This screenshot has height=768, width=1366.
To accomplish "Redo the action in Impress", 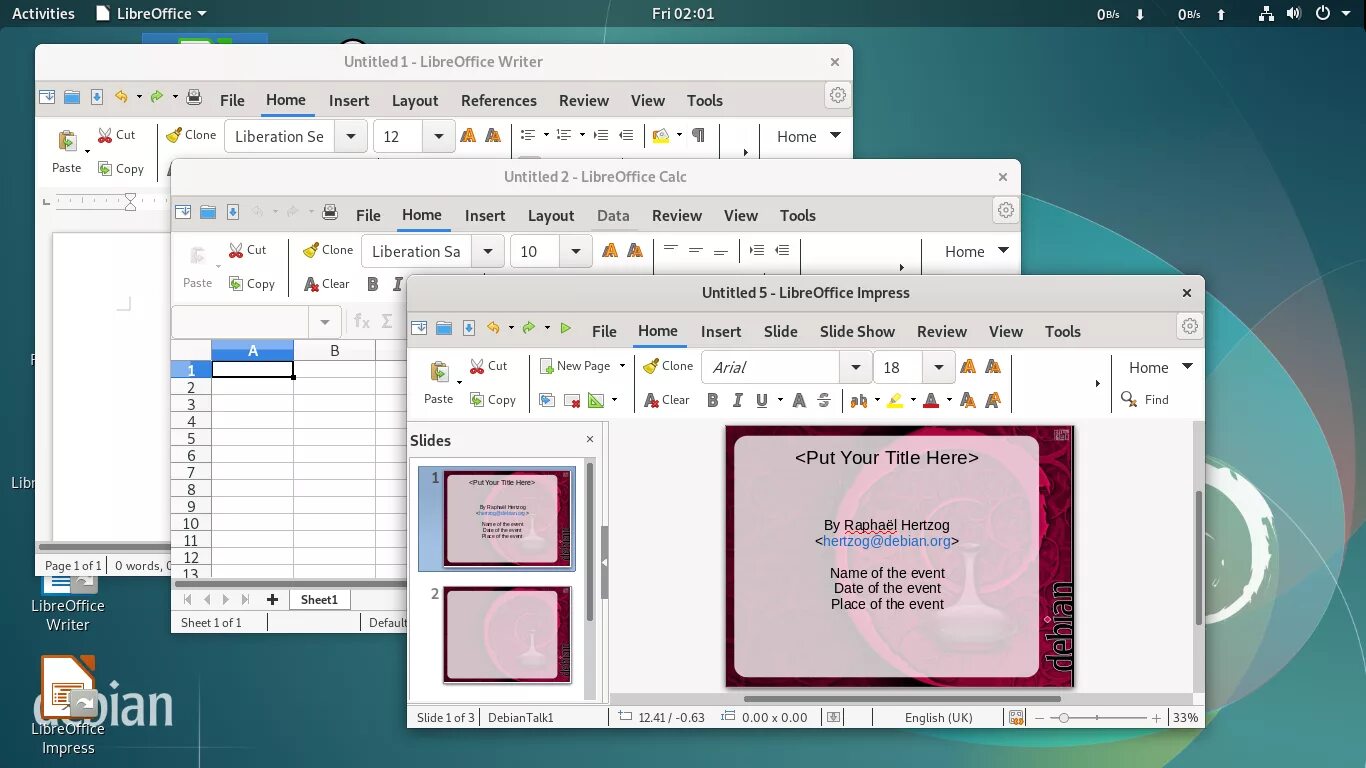I will 529,328.
